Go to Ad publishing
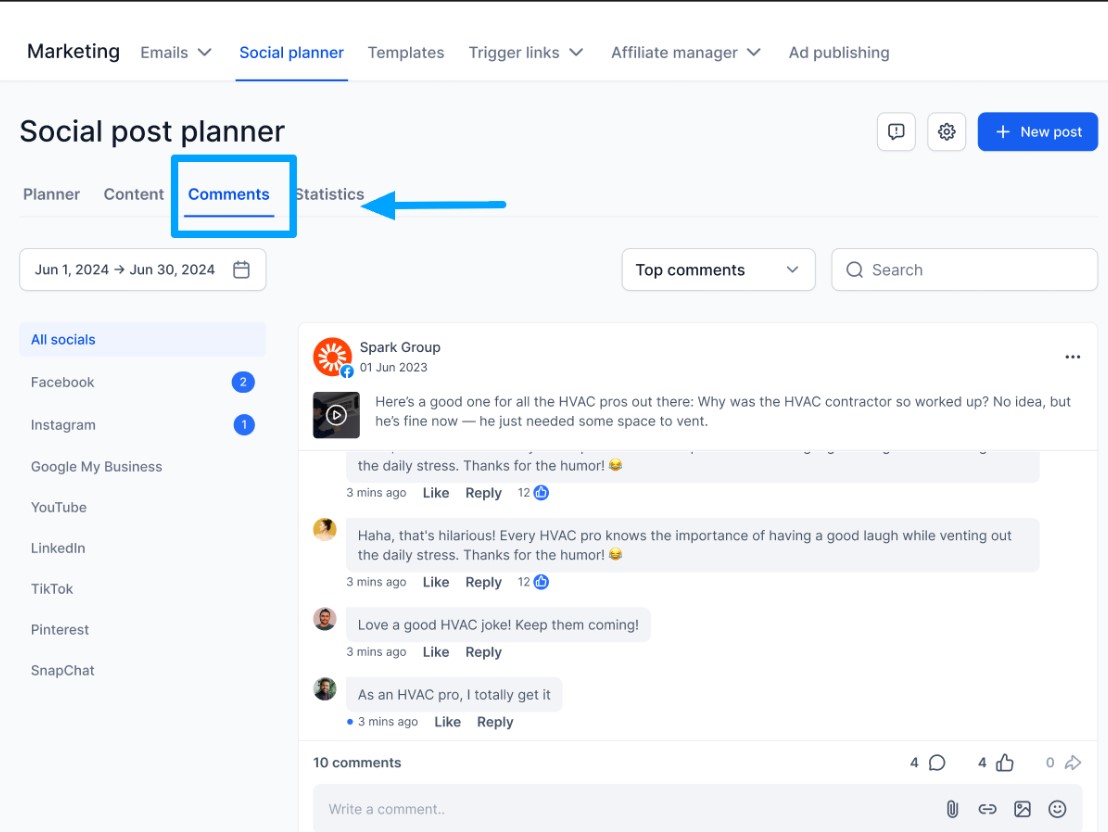The width and height of the screenshot is (1108, 832). [x=839, y=52]
